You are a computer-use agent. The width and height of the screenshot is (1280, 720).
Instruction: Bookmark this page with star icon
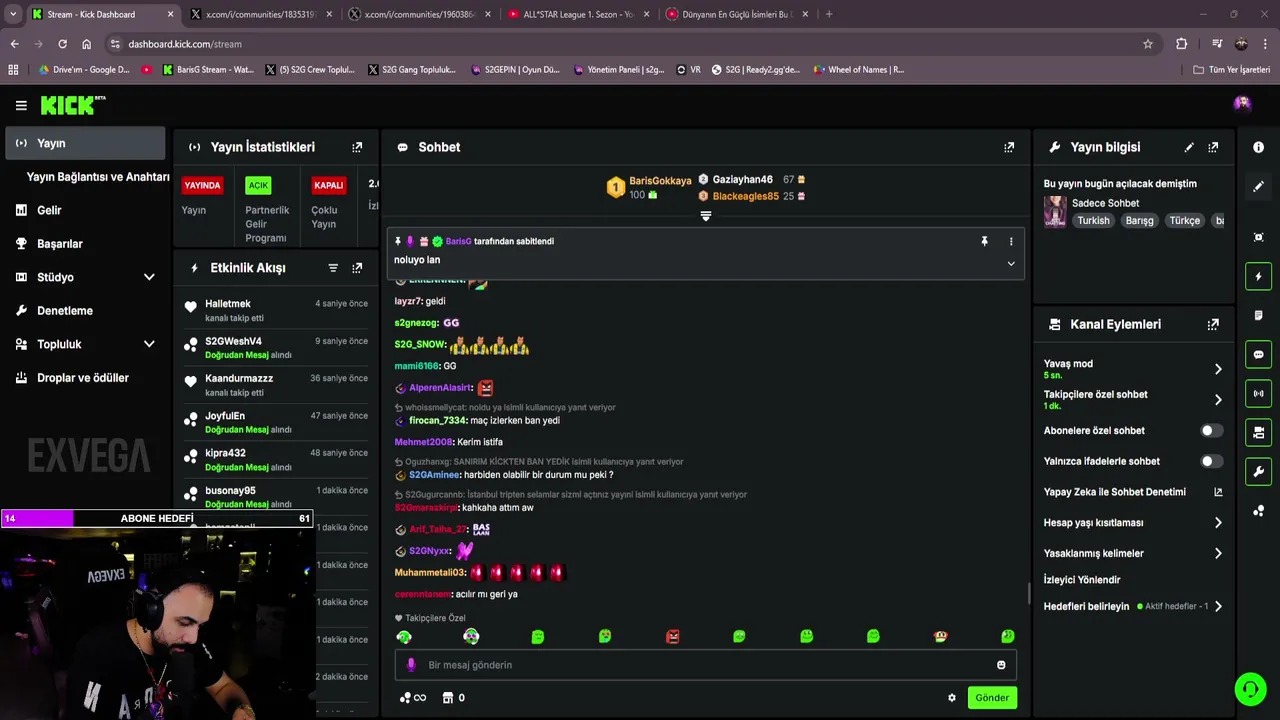tap(1148, 44)
